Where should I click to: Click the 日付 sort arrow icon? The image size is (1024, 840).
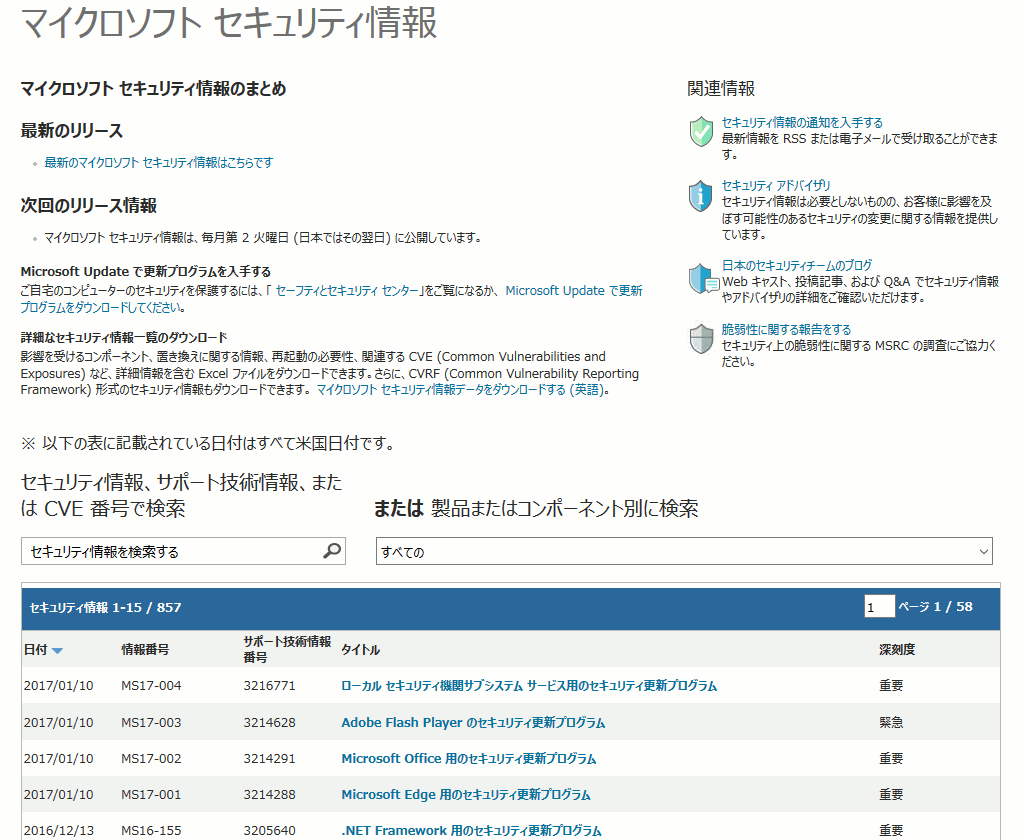tap(57, 651)
